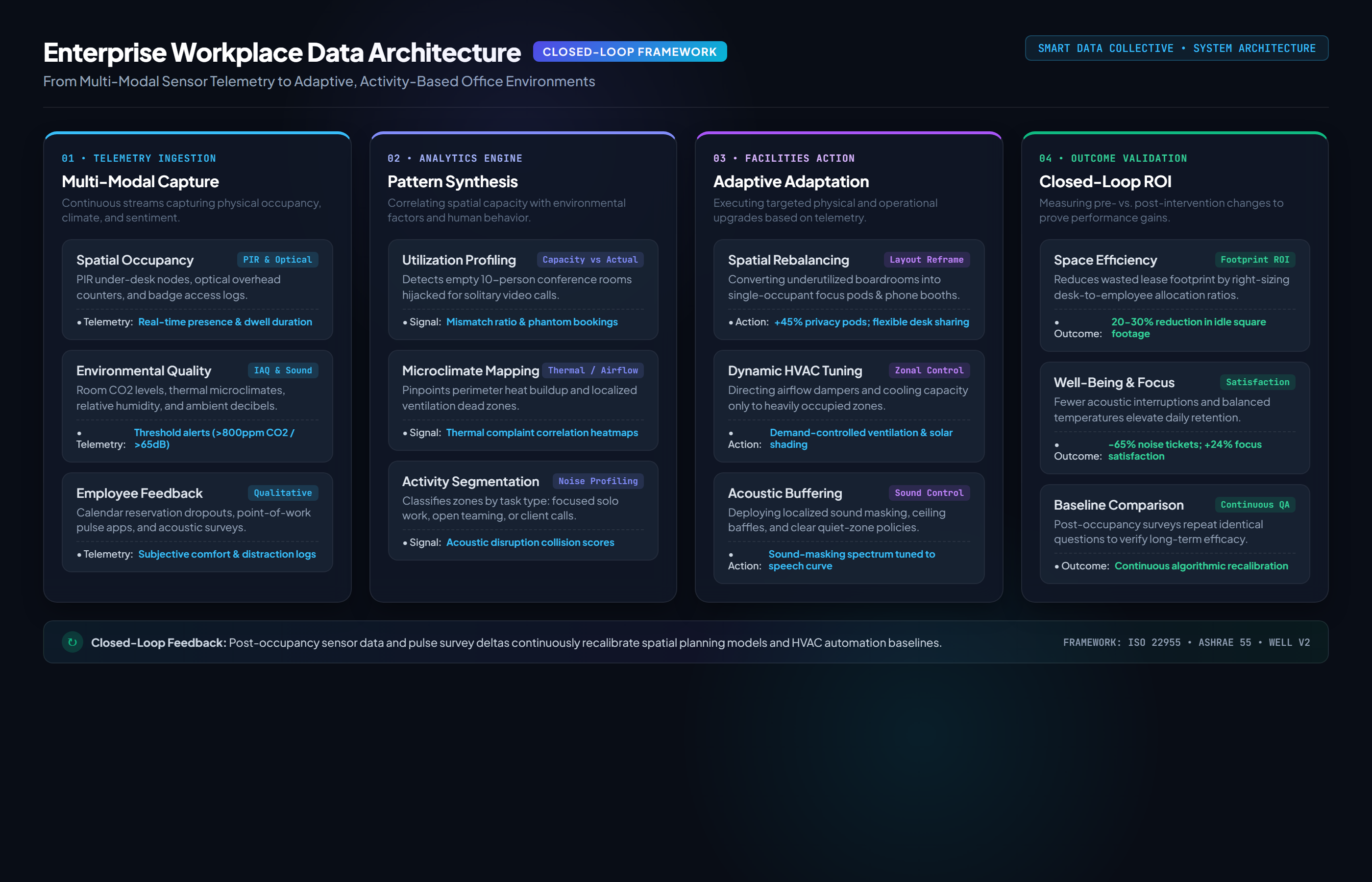Select the IAQ & Sound tag
This screenshot has height=882, width=1372.
(283, 370)
